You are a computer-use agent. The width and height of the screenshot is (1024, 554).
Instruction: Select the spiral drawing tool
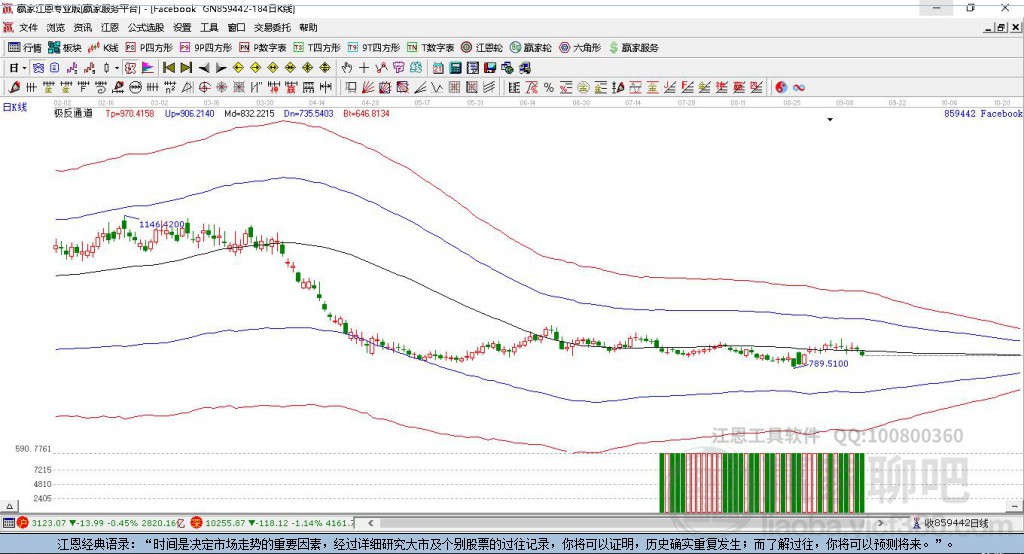point(101,87)
